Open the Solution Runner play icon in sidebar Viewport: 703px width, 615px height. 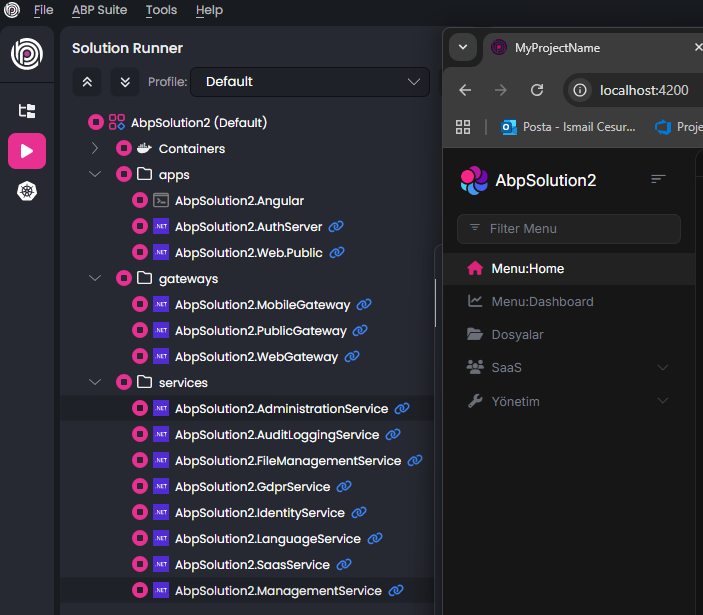pyautogui.click(x=27, y=151)
